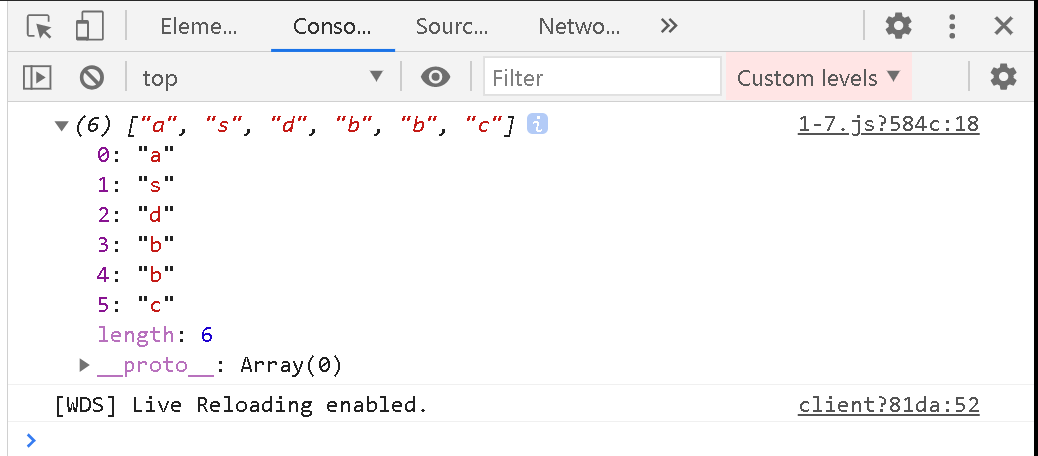Focus the console Filter input field
1038x456 pixels.
pos(602,78)
